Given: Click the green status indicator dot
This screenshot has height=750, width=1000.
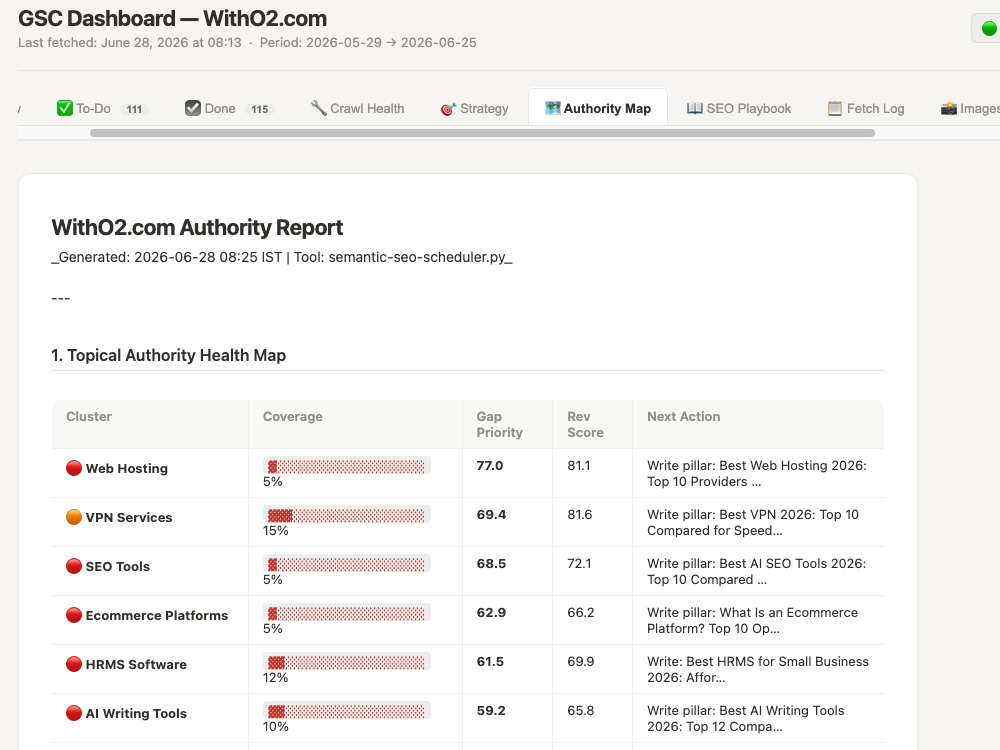Looking at the screenshot, I should coord(989,29).
